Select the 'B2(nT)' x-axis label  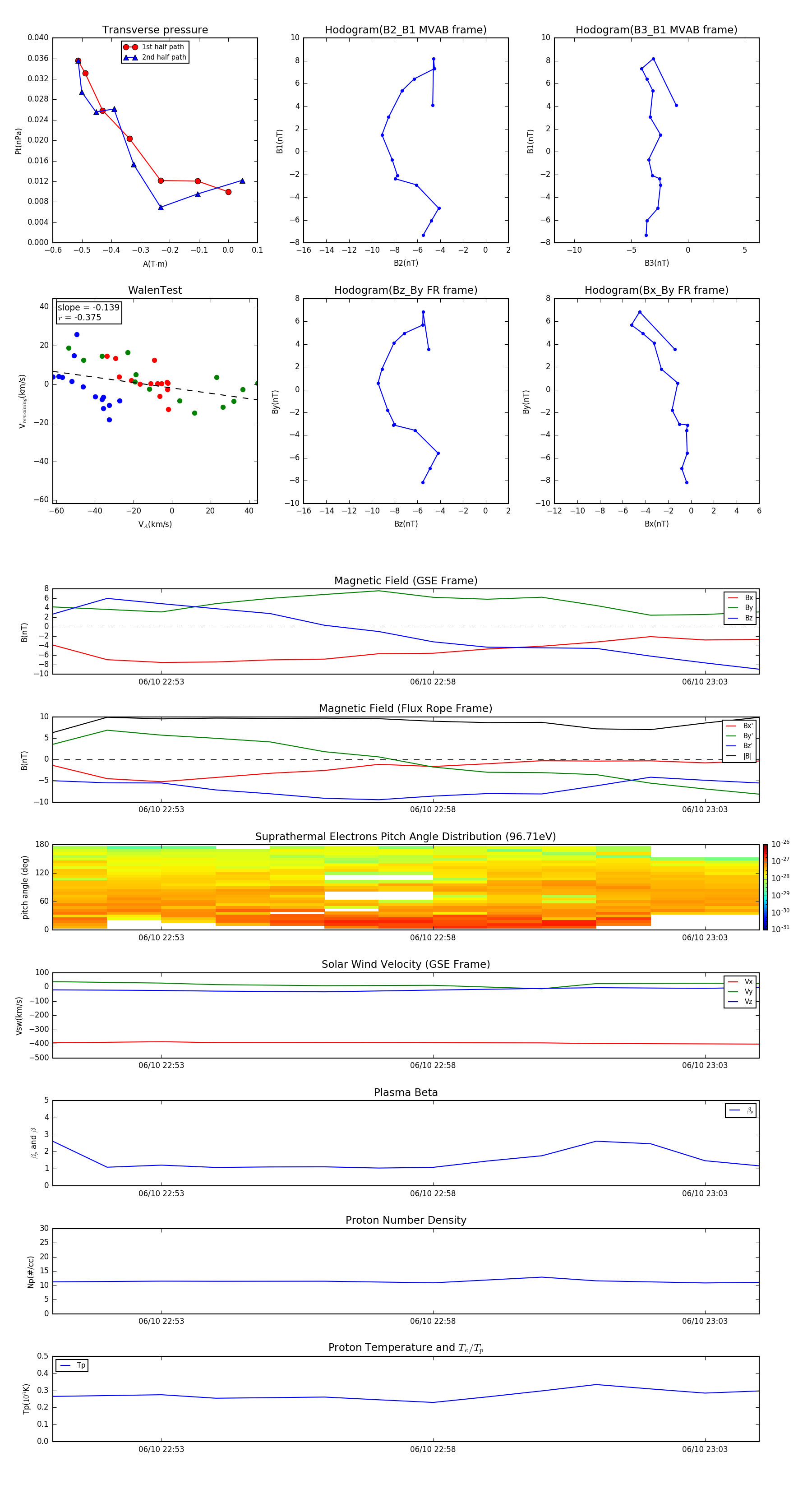406,263
